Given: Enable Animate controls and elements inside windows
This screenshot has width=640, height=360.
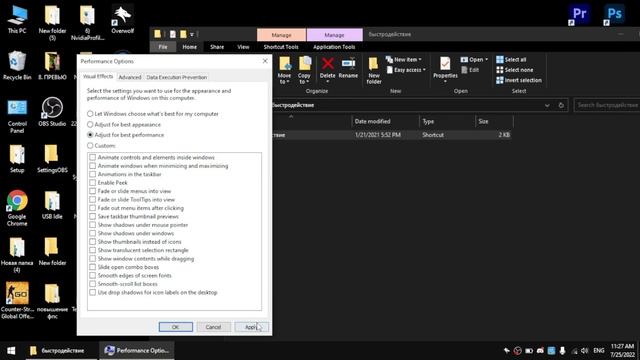Looking at the screenshot, I should (x=93, y=157).
